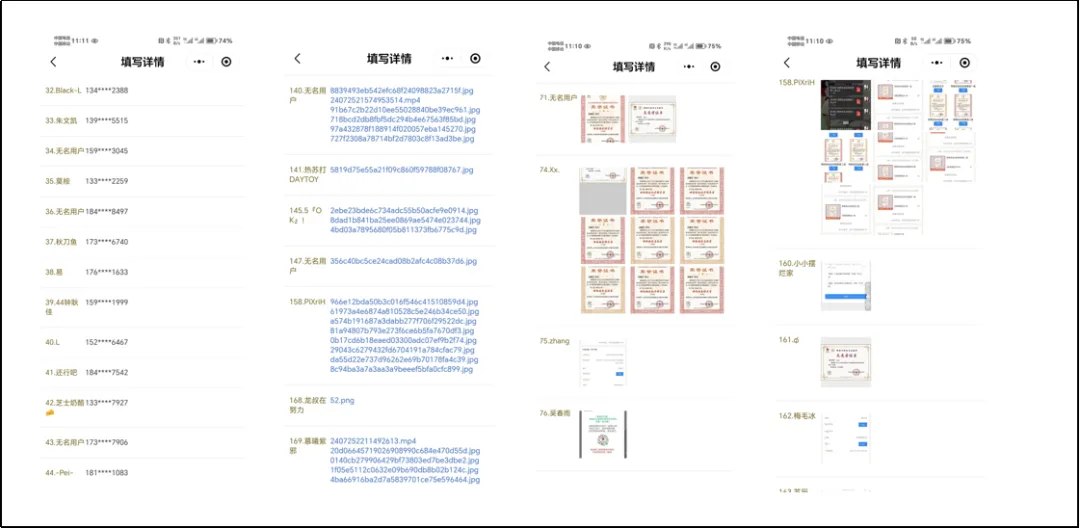Open the thumbnail beside 75.zhang

point(603,362)
